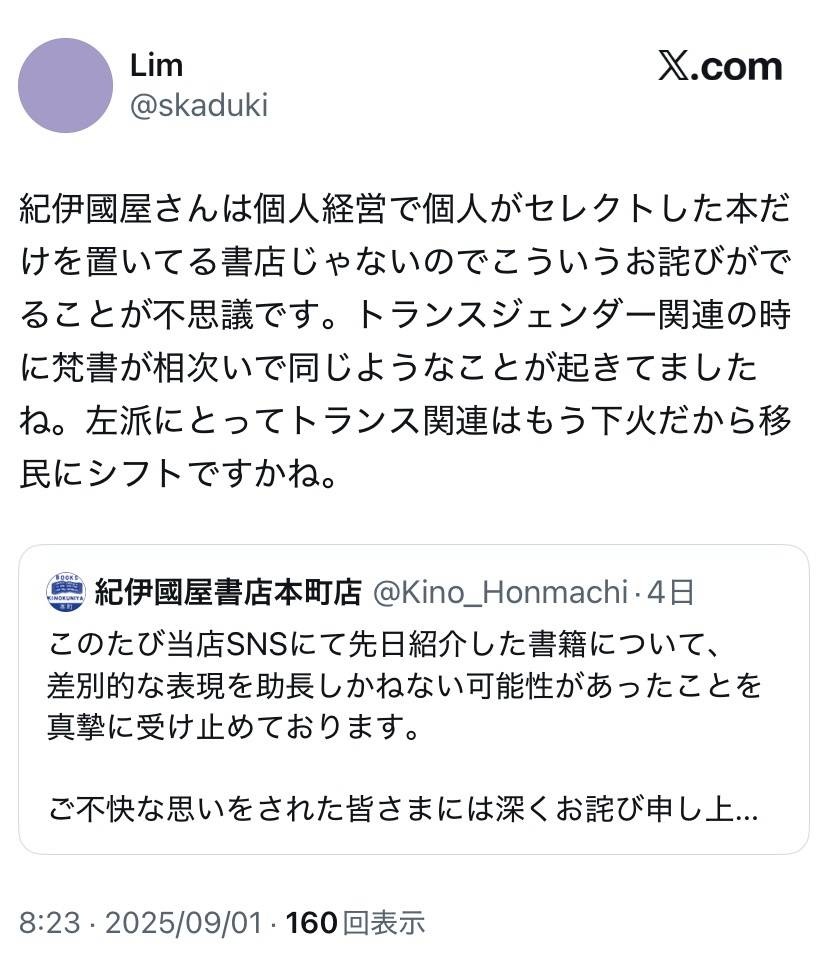Click the X.com logo
This screenshot has height=956, width=828.
pos(719,67)
